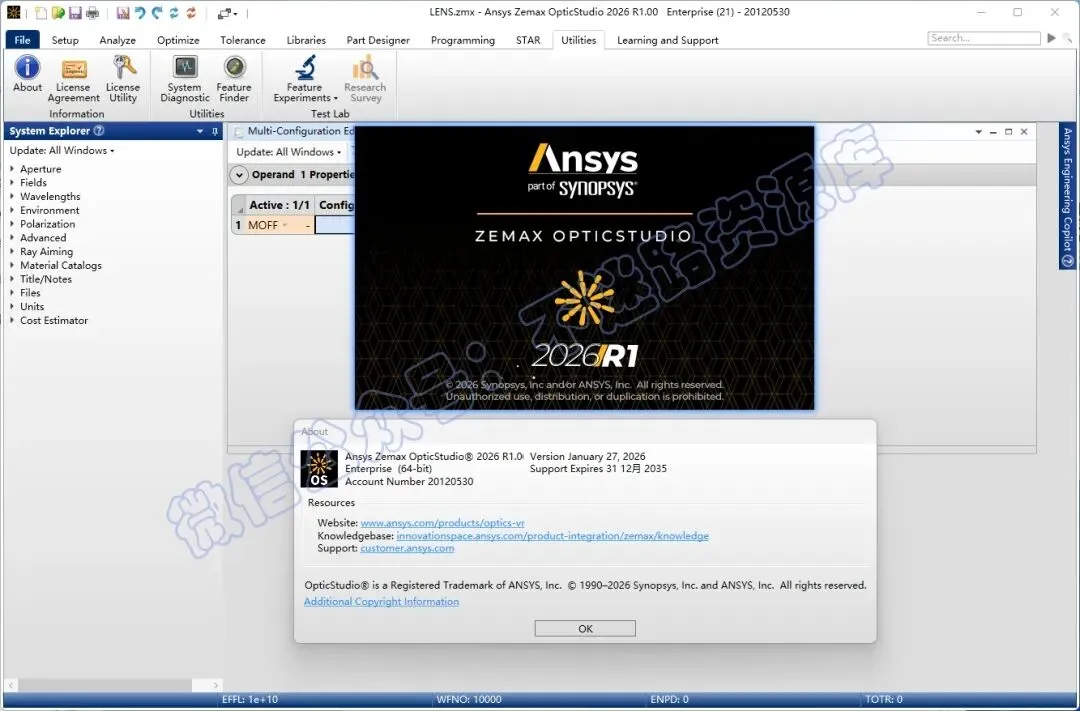This screenshot has width=1080, height=711.
Task: Switch to the STAR ribbon tab
Action: click(x=528, y=40)
